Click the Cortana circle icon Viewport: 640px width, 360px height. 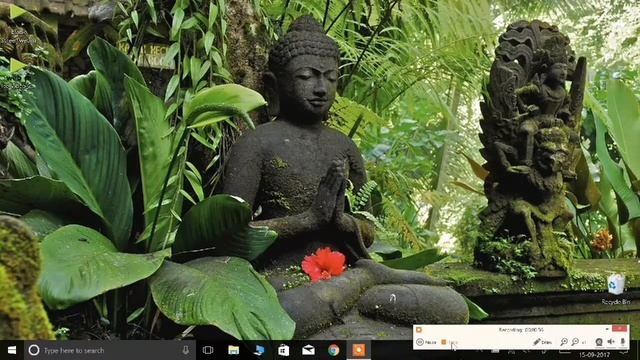tap(34, 350)
